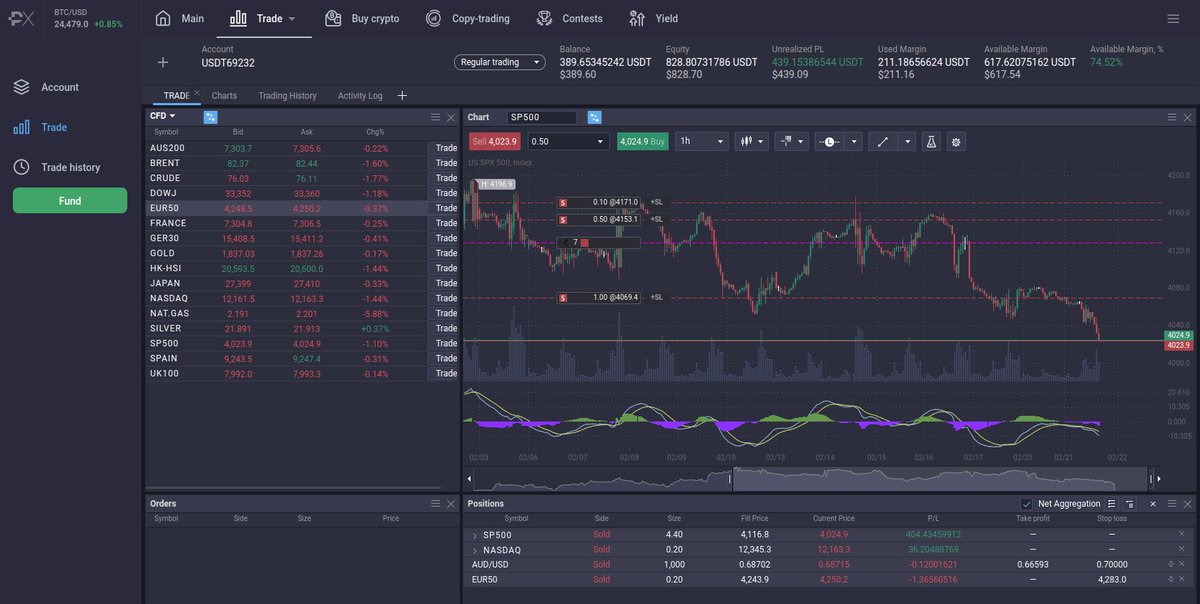The width and height of the screenshot is (1200, 604).
Task: Close the Chart panel
Action: pos(1188,117)
